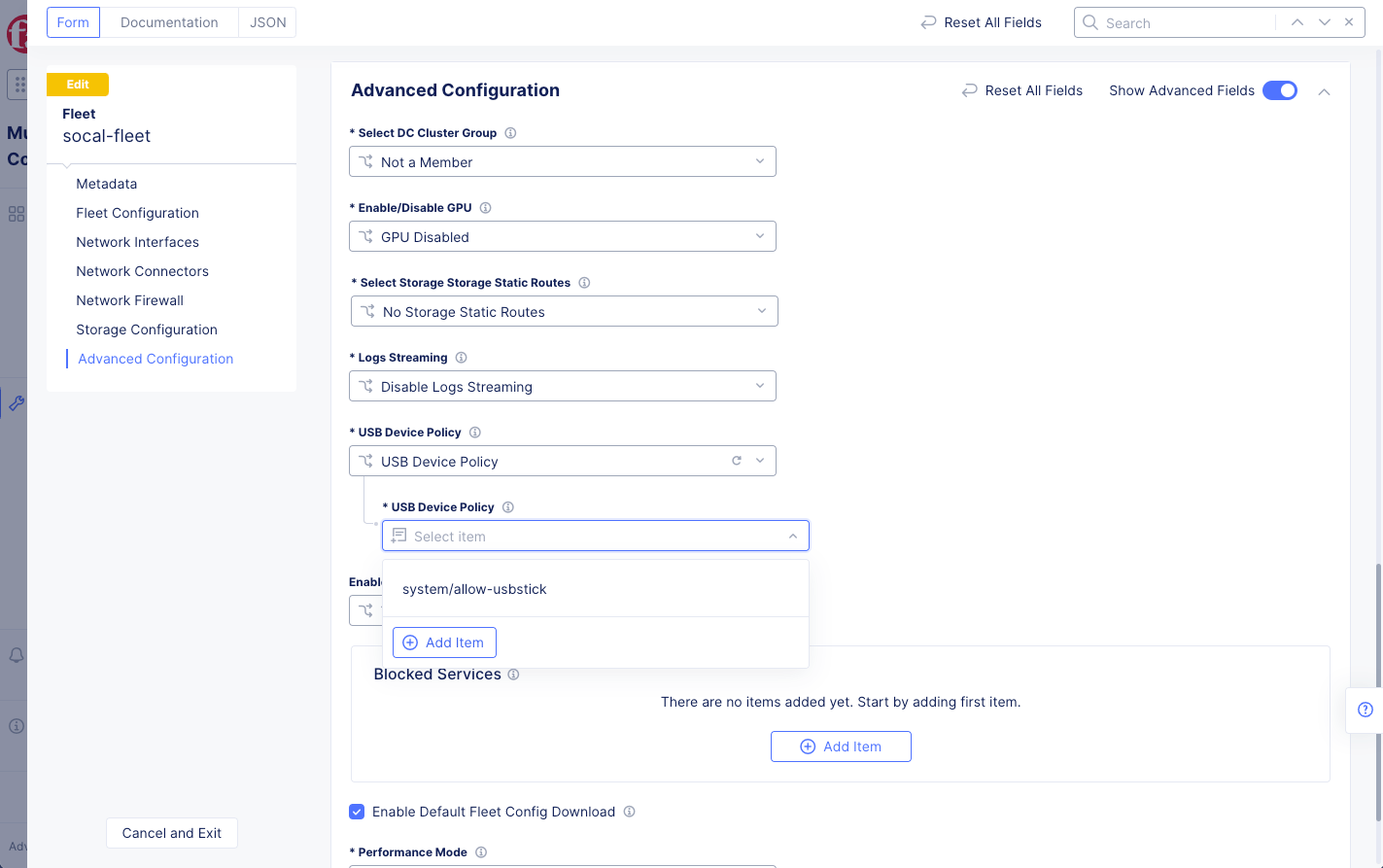Collapse the Advanced Configuration section chevron
Screen dimensions: 1383x868
coord(1324,91)
